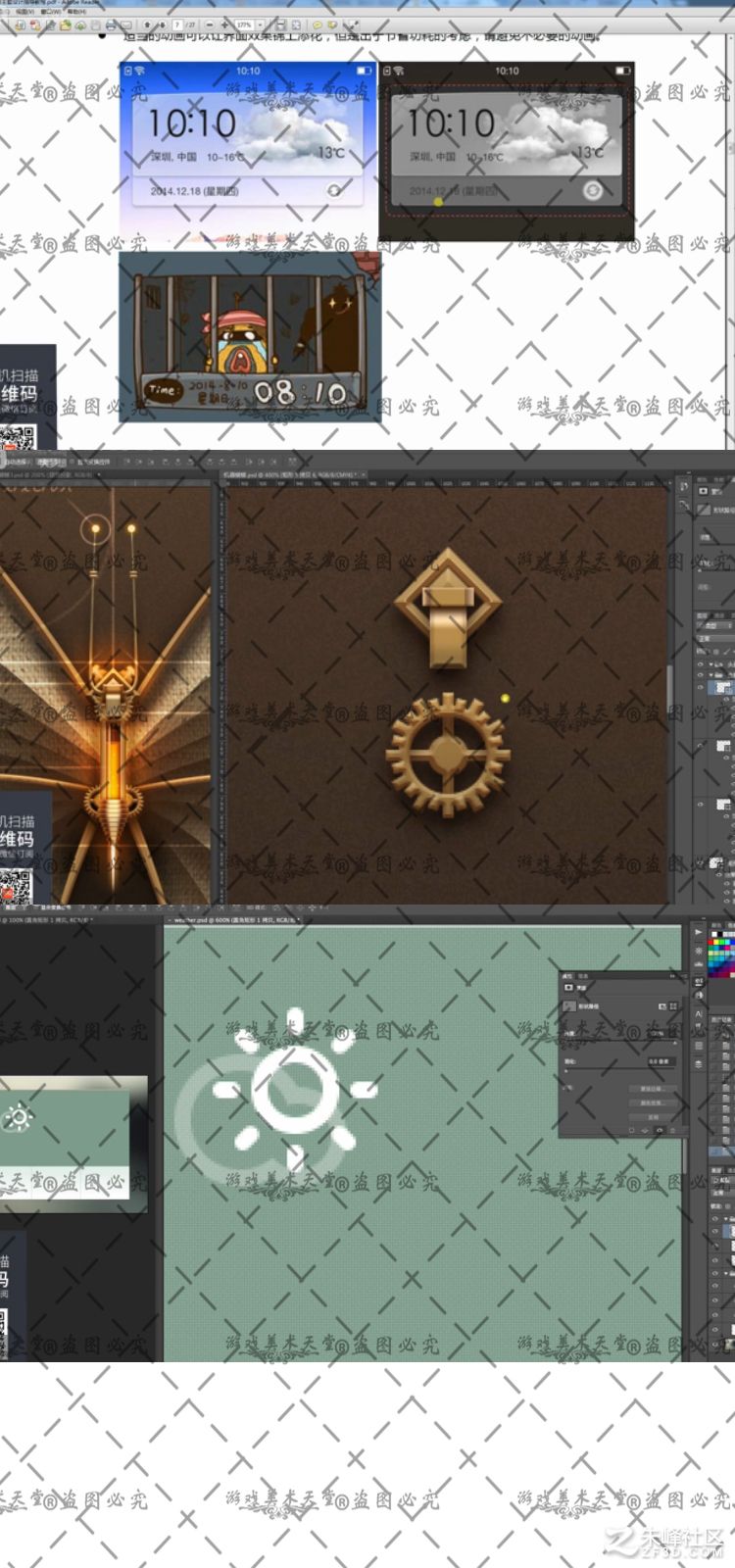Collapse the topmost layer group in dragonfly Layers panel
This screenshot has width=735, height=1568.
point(710,664)
